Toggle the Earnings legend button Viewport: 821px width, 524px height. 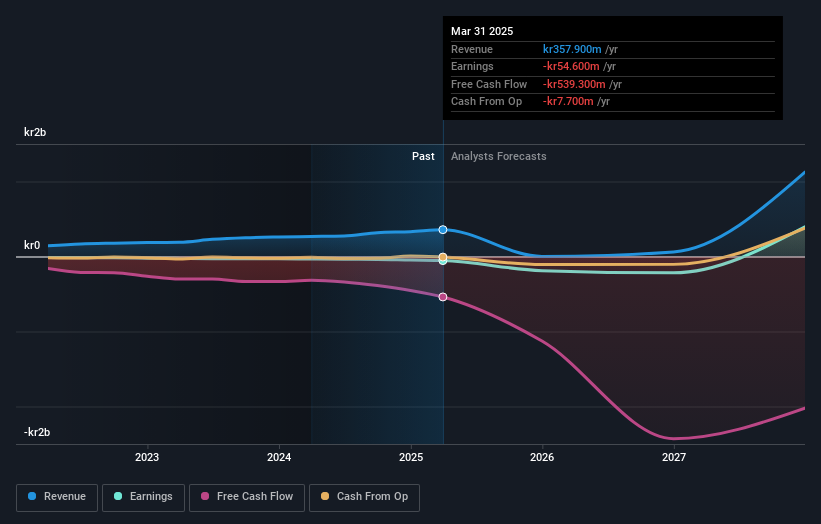point(143,497)
